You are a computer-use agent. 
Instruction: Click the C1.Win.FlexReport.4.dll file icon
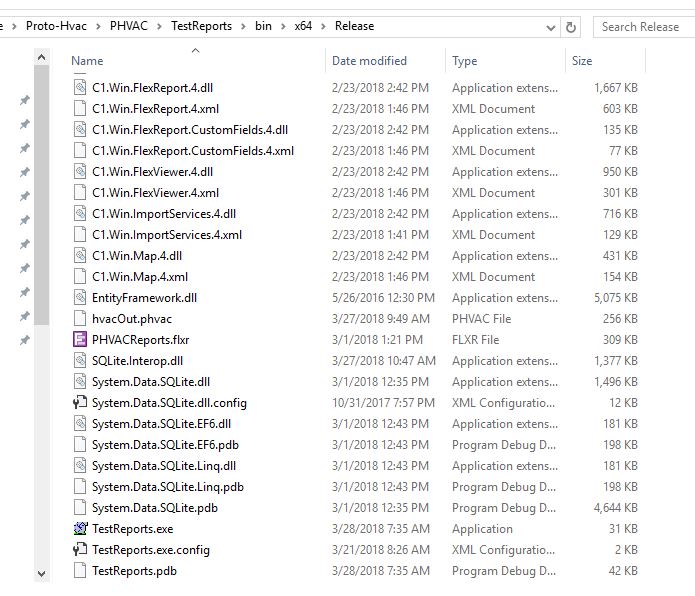80,88
